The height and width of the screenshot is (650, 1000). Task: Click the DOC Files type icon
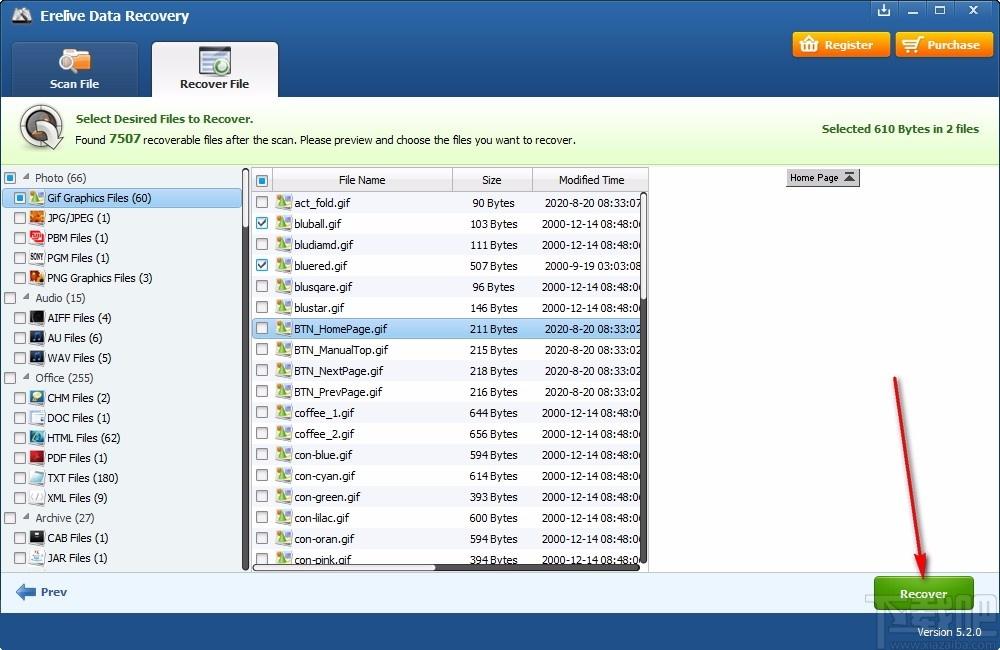coord(37,418)
